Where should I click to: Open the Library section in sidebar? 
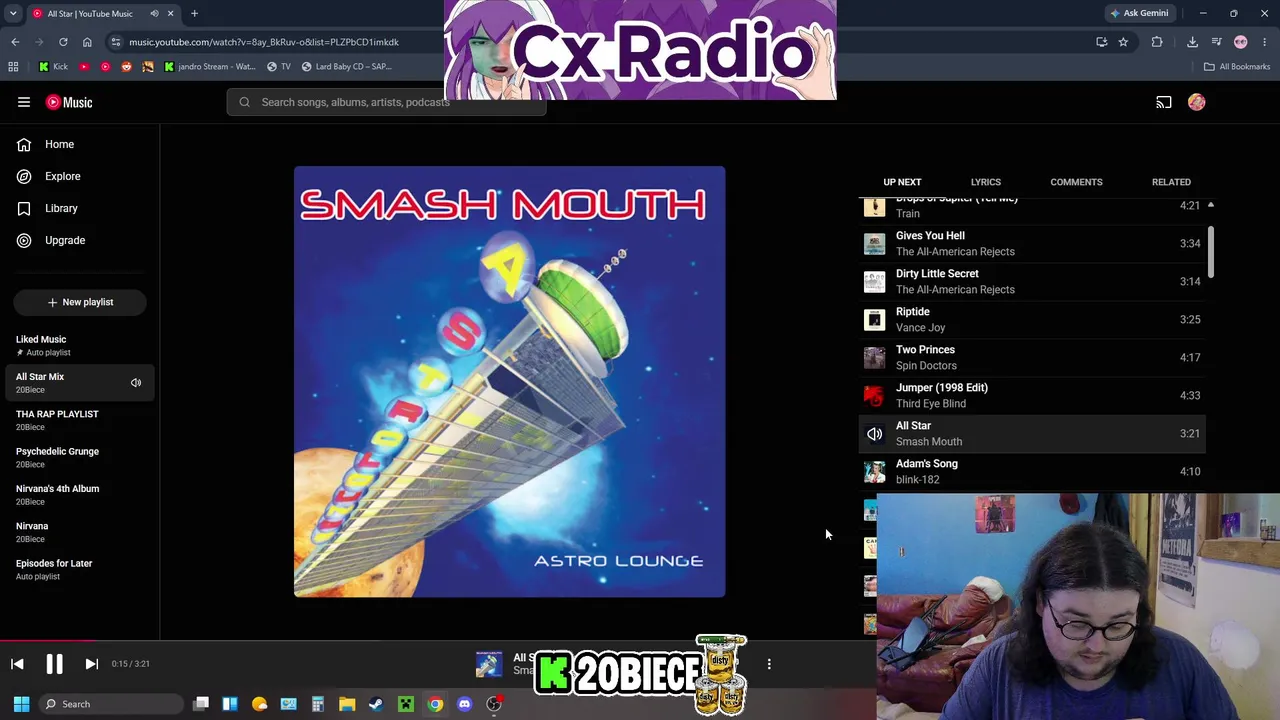click(x=80, y=208)
